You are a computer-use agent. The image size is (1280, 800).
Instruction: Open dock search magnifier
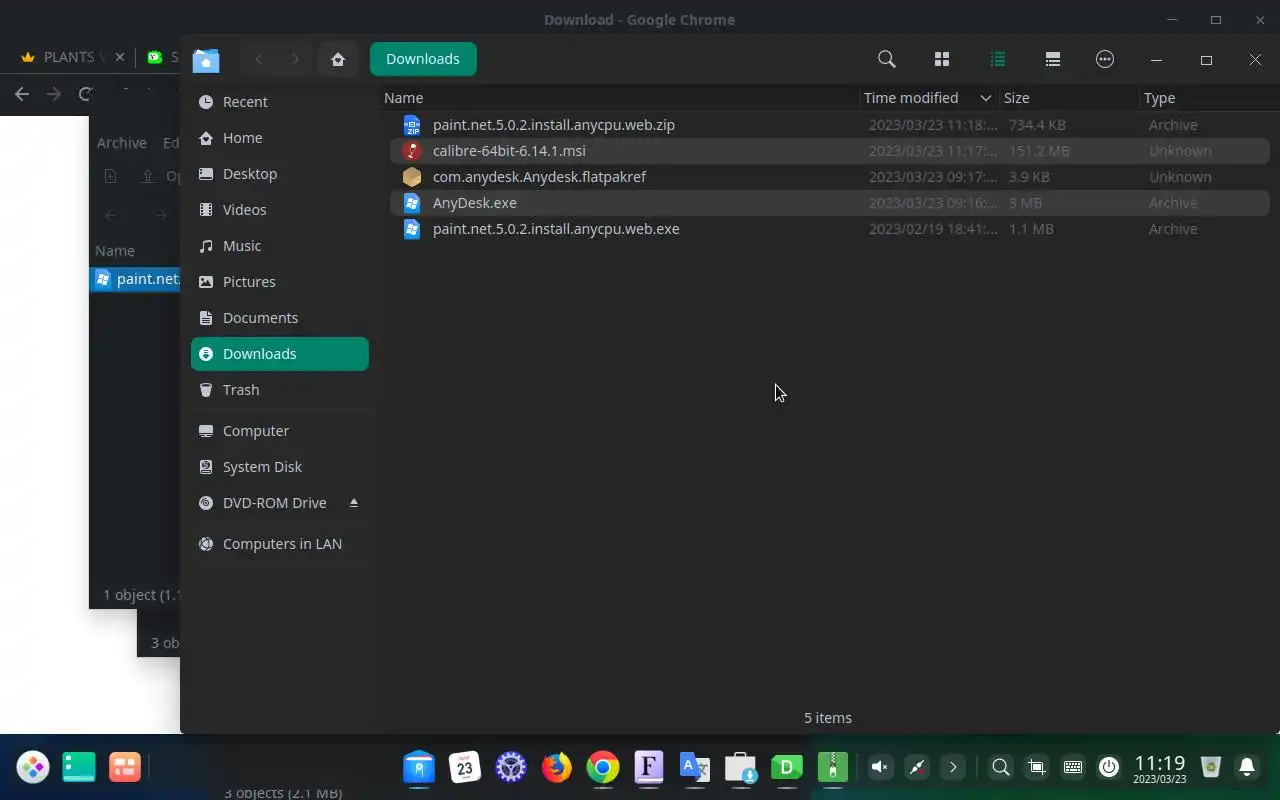[1000, 767]
